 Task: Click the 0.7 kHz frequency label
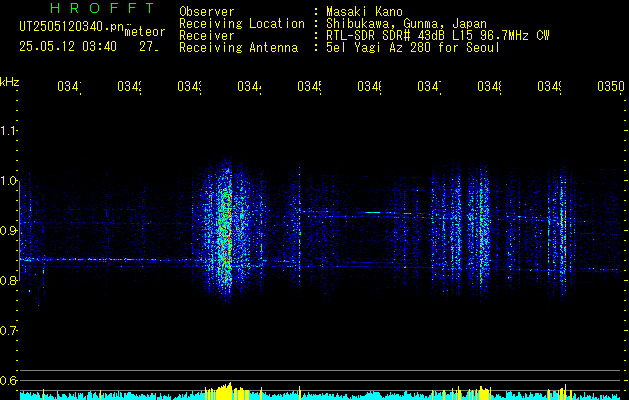pyautogui.click(x=8, y=331)
